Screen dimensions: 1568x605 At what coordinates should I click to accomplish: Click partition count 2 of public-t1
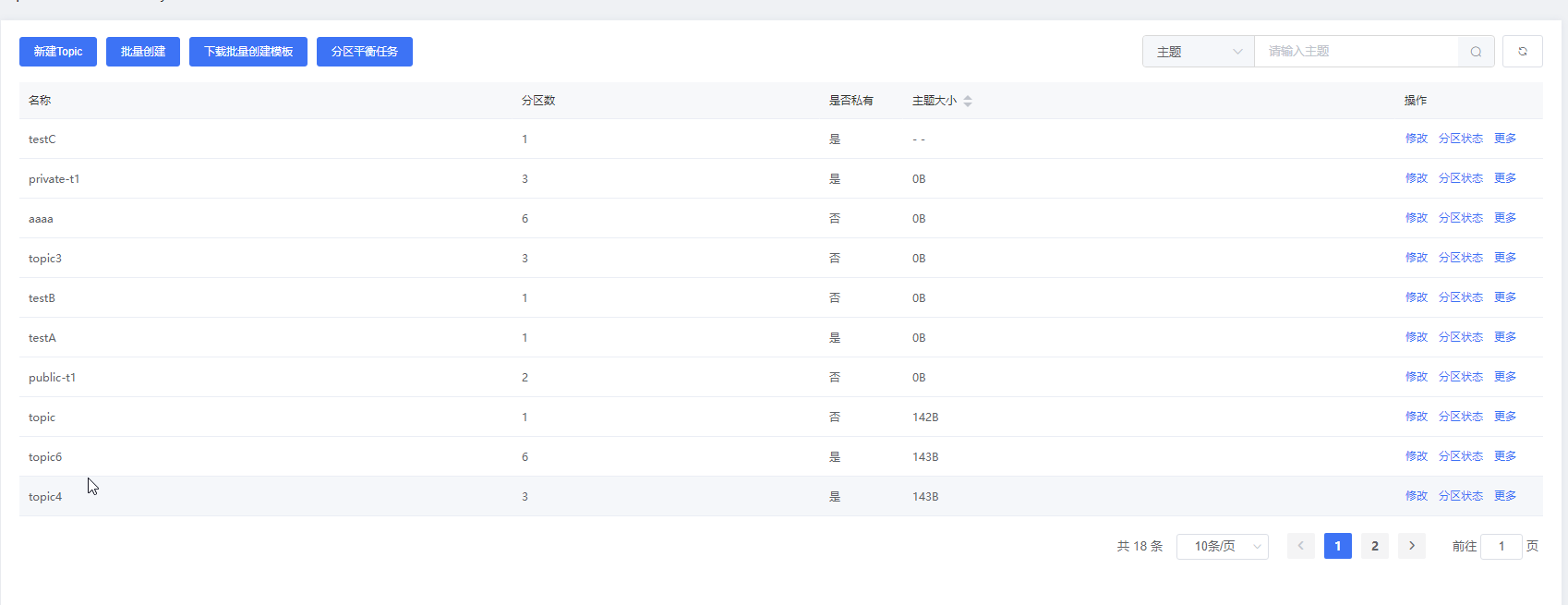[525, 378]
